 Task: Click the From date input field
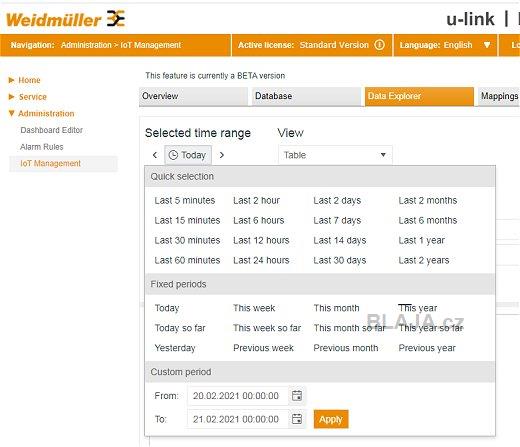(238, 396)
